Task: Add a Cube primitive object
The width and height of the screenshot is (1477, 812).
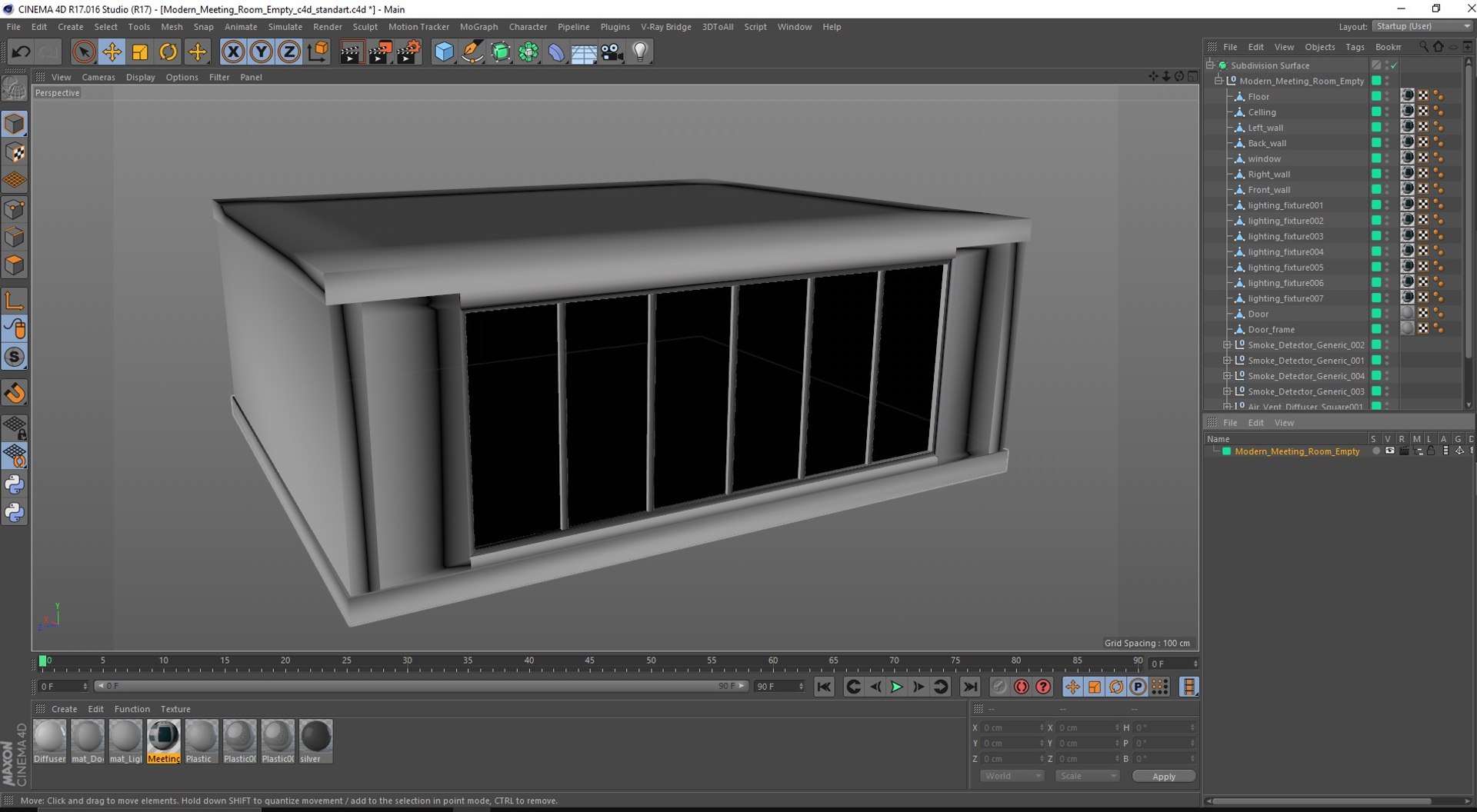Action: (444, 52)
